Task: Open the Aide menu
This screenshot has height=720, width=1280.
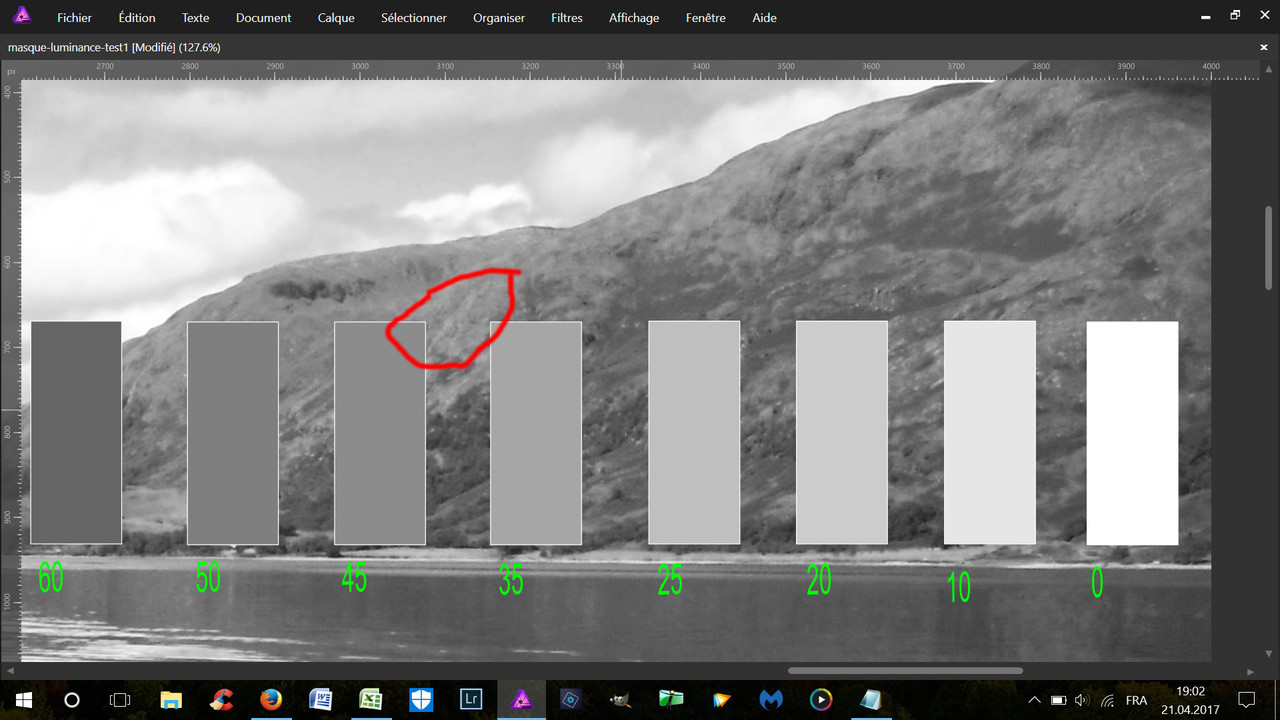Action: (x=764, y=18)
